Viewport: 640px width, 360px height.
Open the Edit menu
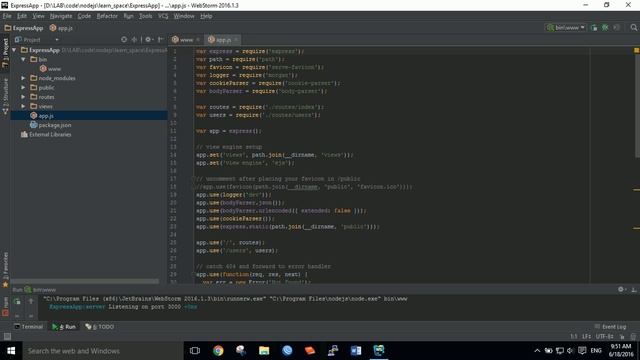(x=22, y=16)
